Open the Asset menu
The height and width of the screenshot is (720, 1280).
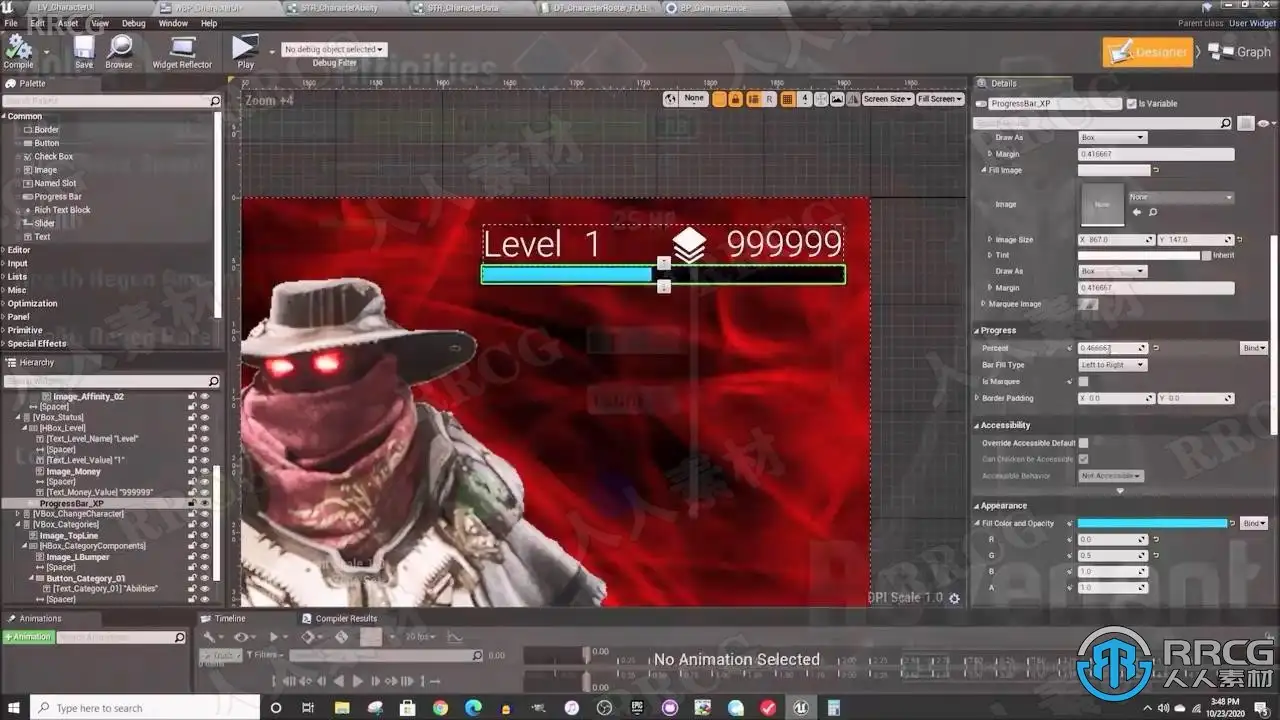68,23
